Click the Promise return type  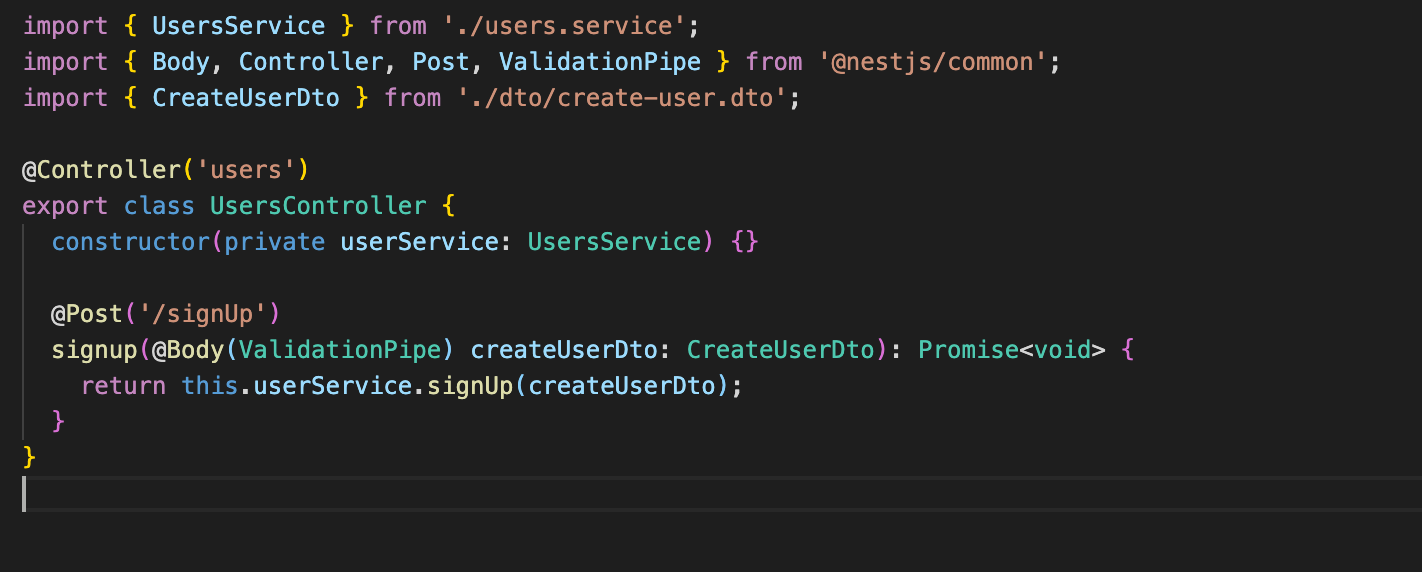pyautogui.click(x=969, y=349)
